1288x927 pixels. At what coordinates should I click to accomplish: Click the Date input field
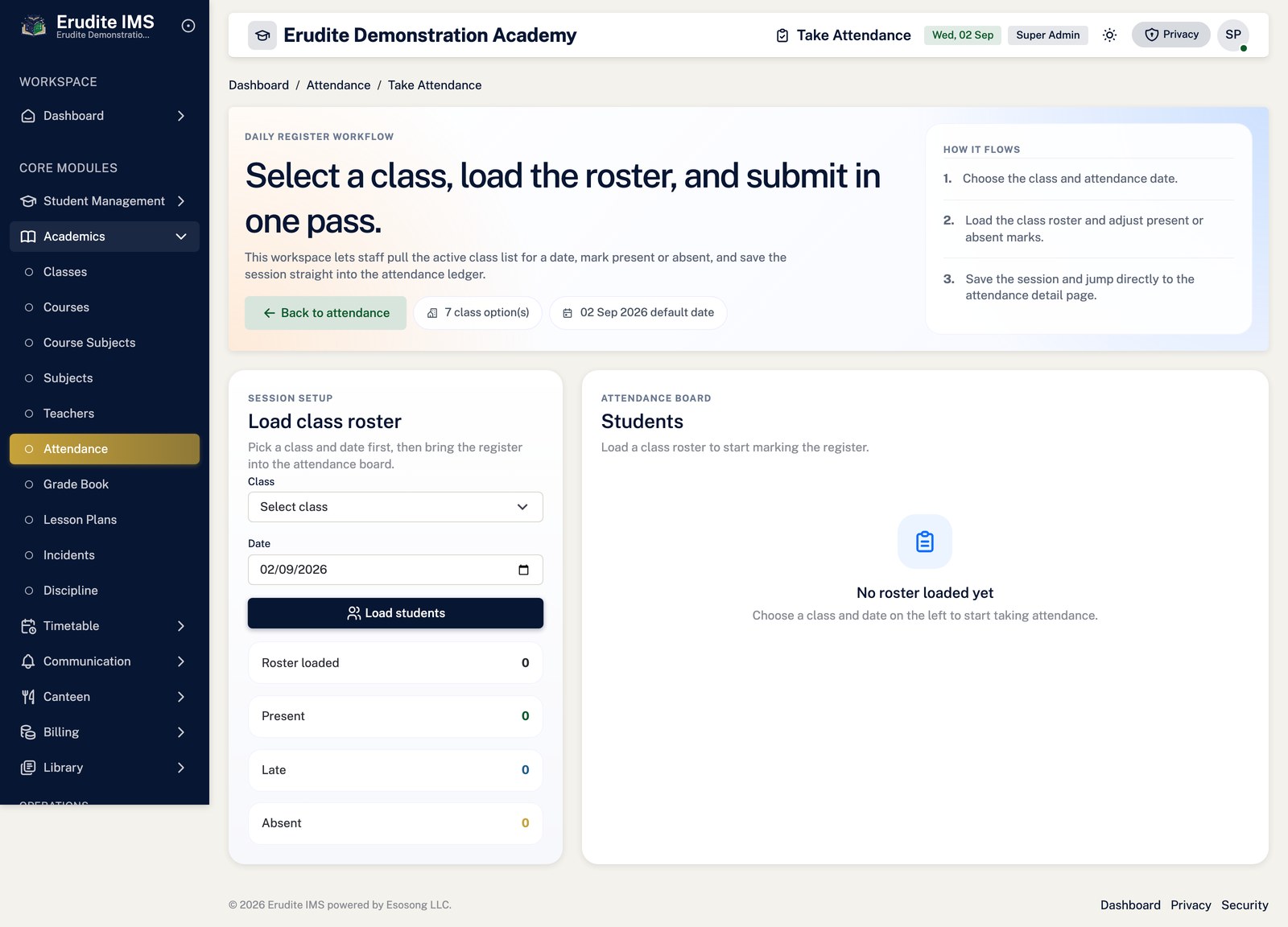pyautogui.click(x=395, y=570)
